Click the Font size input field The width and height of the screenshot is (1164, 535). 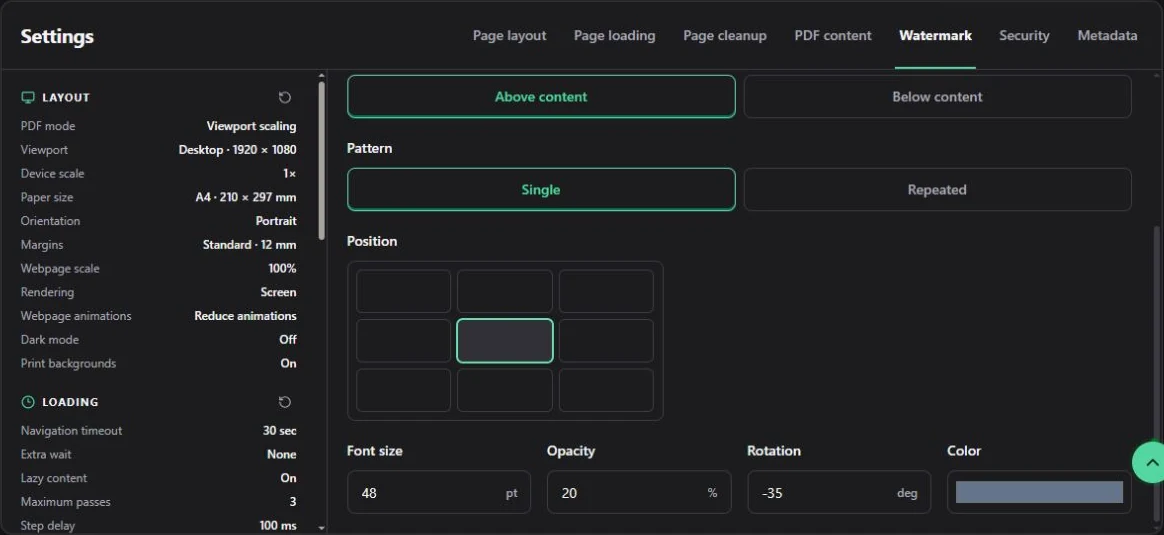[439, 492]
